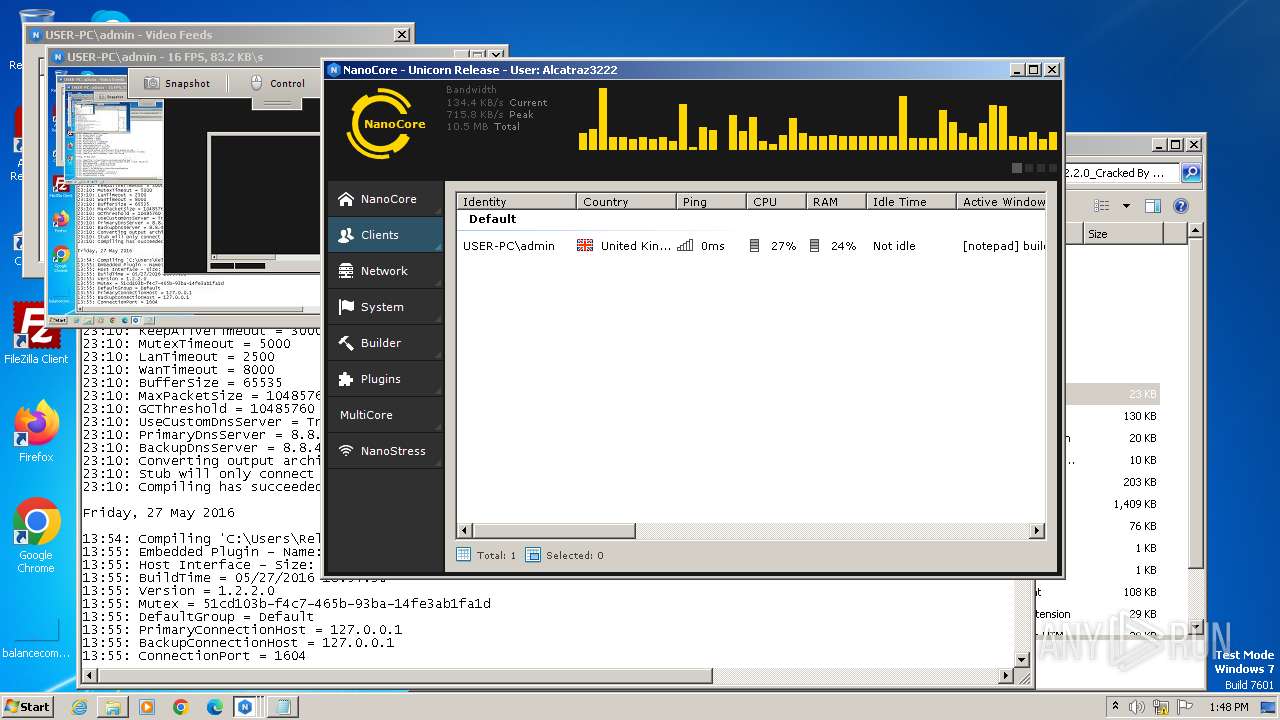
Task: Sort clients by Idle Time column
Action: [911, 202]
